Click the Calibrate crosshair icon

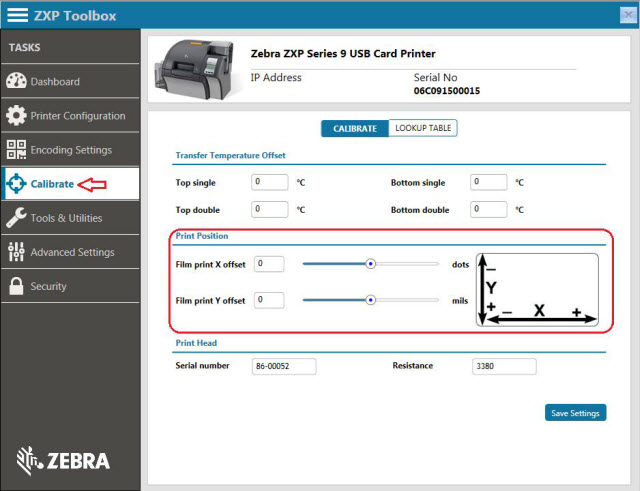16,184
